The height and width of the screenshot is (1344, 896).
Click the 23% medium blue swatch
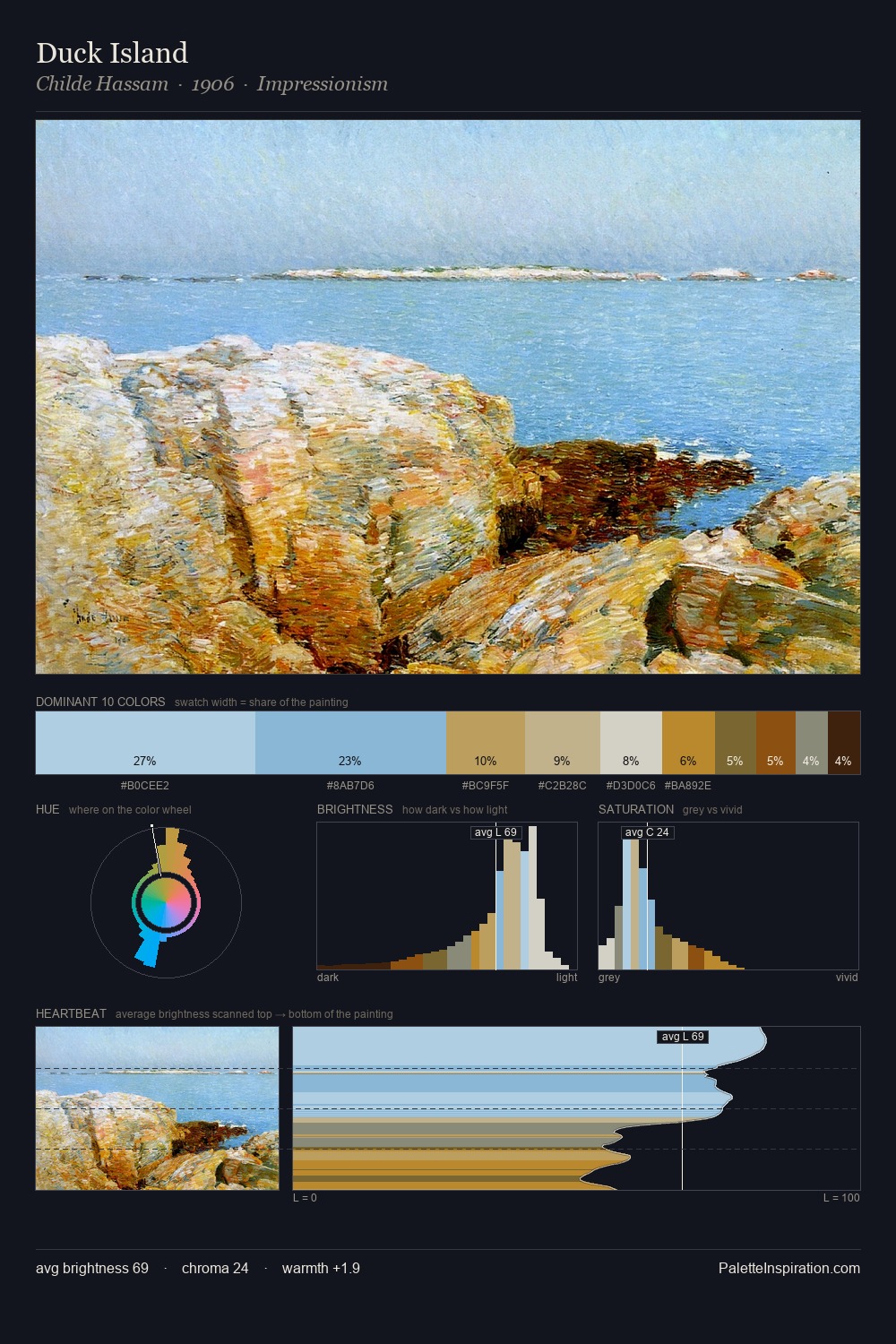(x=350, y=742)
